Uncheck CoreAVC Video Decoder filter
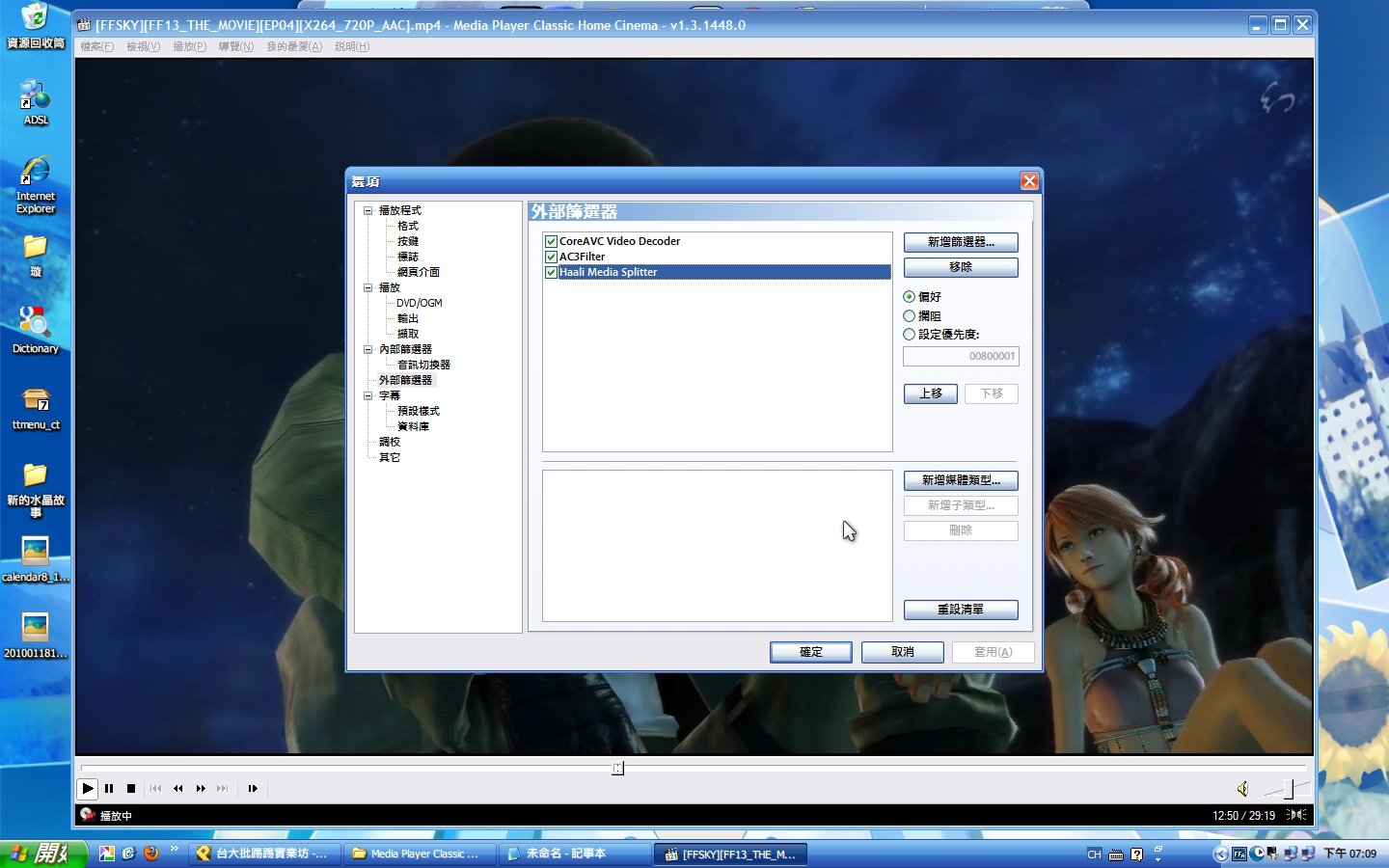 pyautogui.click(x=552, y=242)
